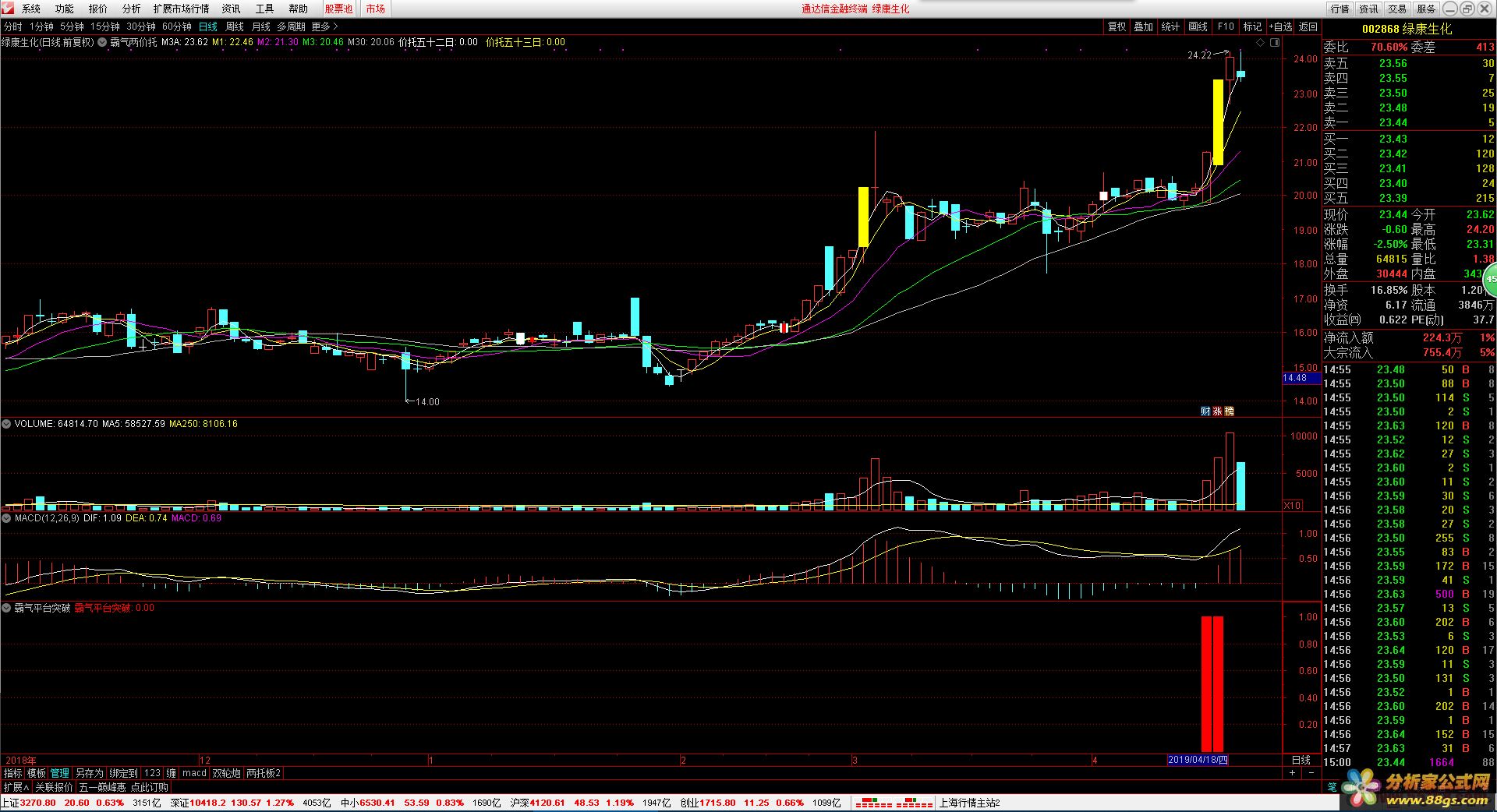Click the 绑定到 bind button
1497x812 pixels.
pyautogui.click(x=123, y=773)
